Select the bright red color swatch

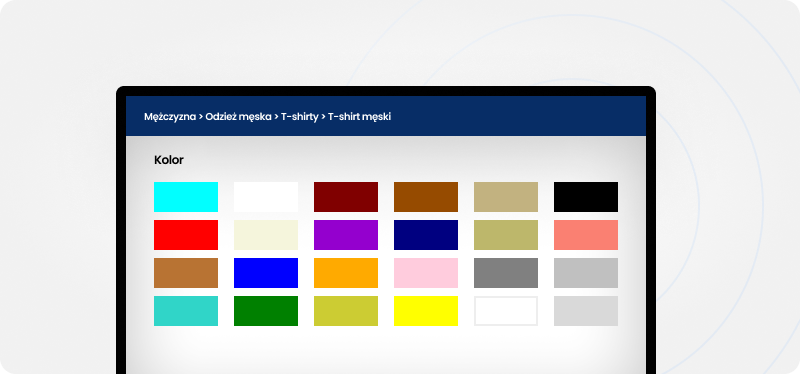point(186,235)
